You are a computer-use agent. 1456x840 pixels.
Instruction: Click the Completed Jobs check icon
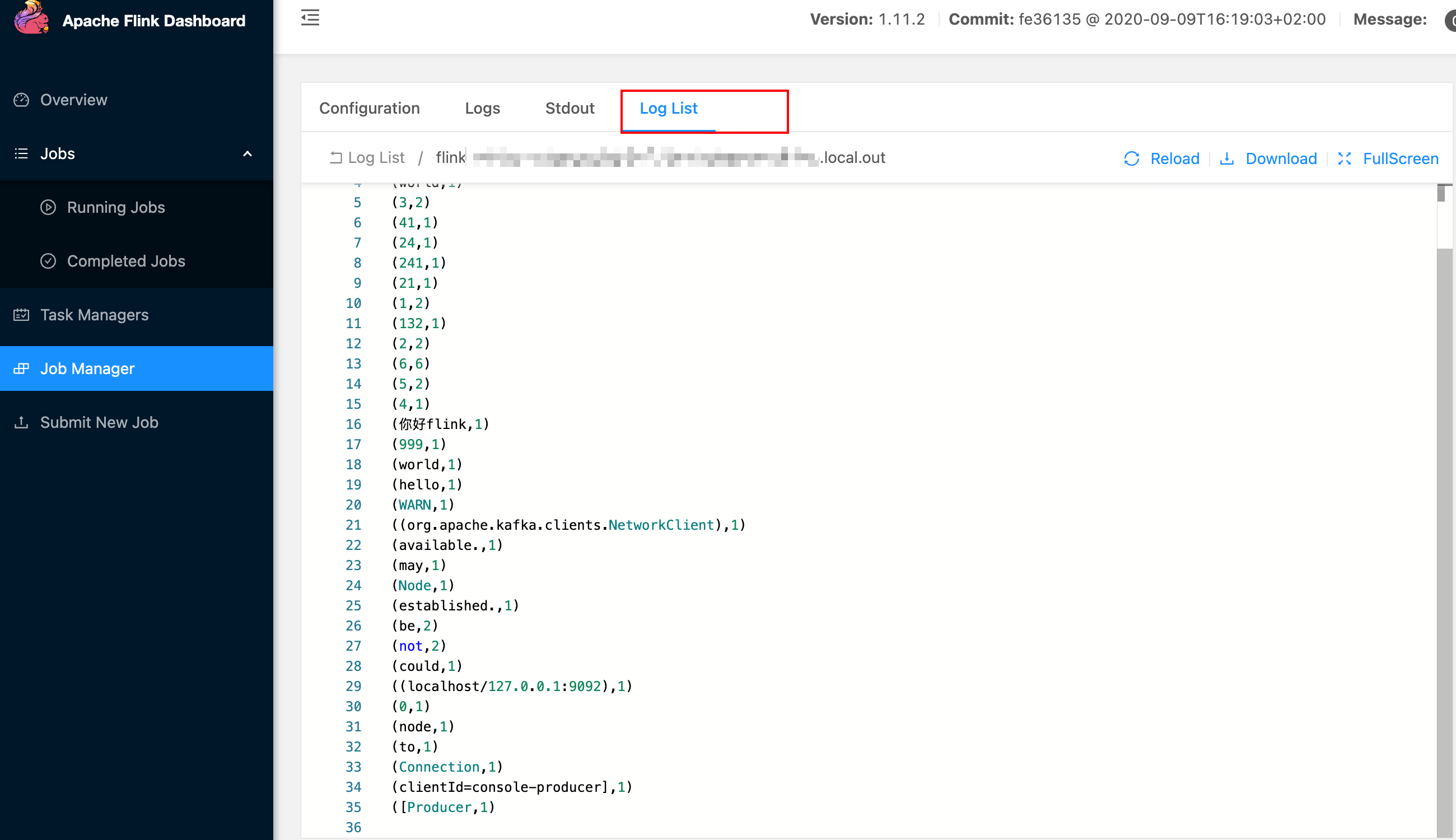[48, 261]
